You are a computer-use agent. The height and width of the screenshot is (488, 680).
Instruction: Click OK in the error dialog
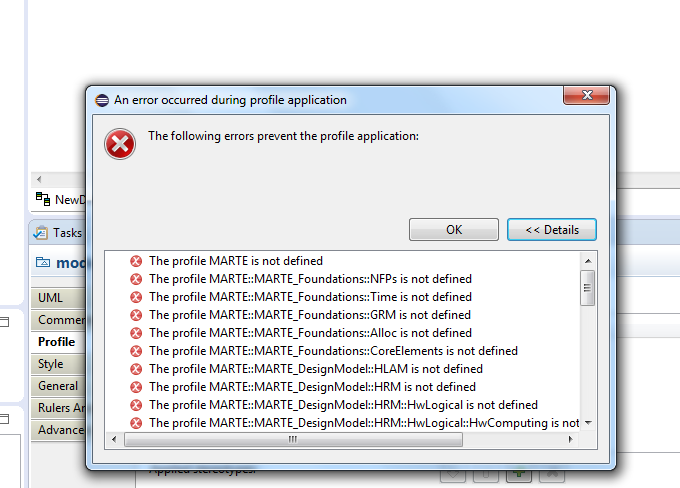pyautogui.click(x=454, y=229)
